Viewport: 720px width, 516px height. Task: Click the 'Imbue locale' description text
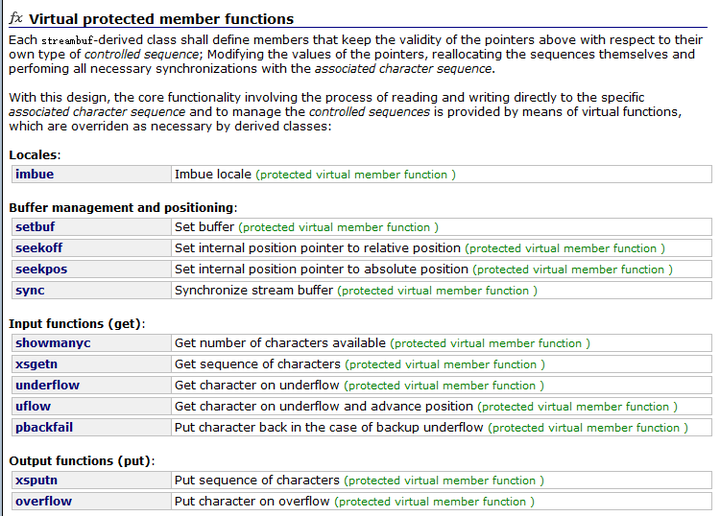click(213, 174)
